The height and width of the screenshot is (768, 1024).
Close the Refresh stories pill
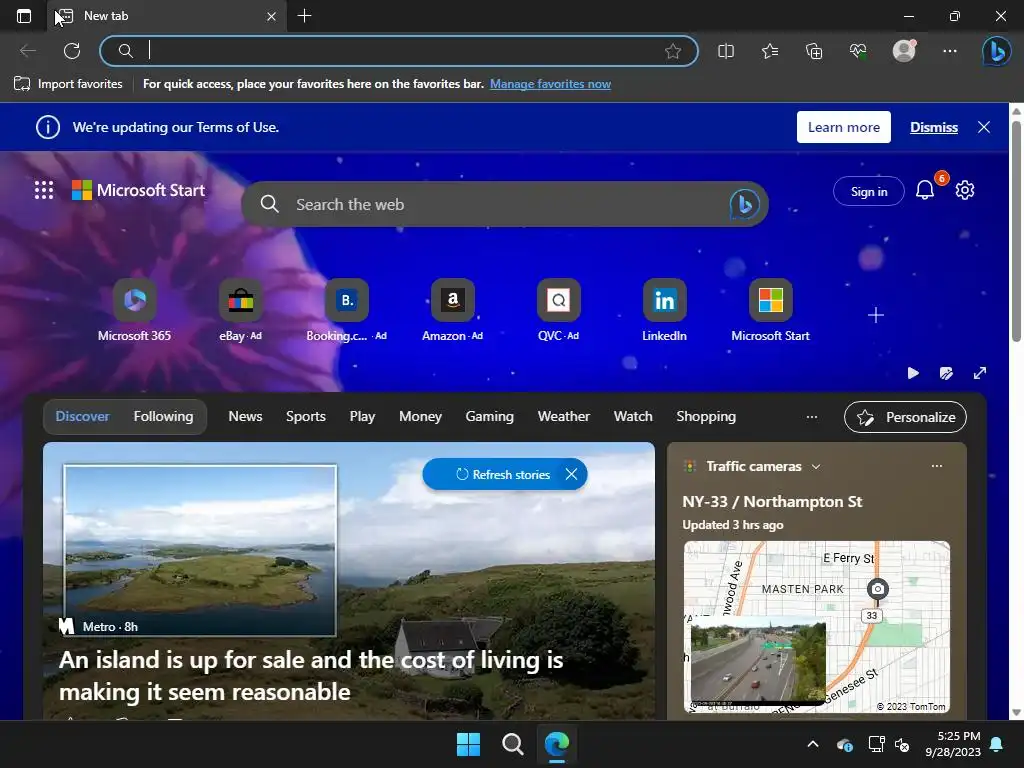point(571,474)
